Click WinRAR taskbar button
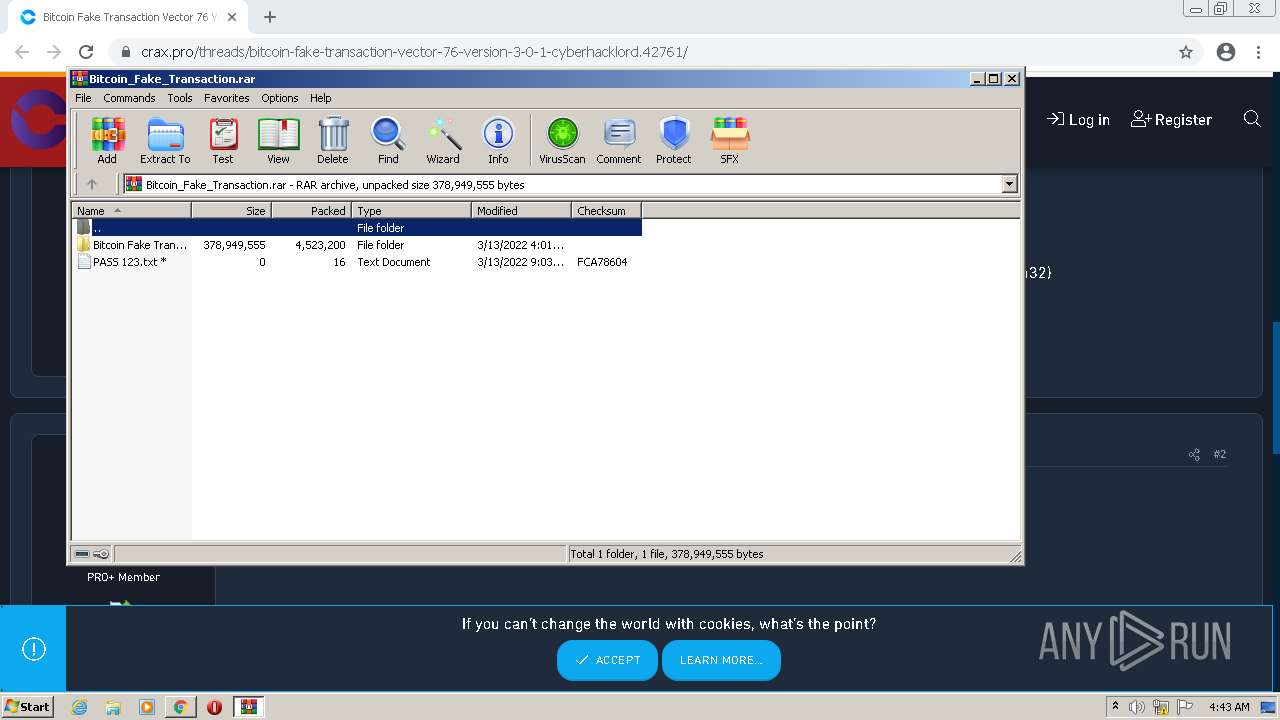This screenshot has height=720, width=1280. click(249, 707)
